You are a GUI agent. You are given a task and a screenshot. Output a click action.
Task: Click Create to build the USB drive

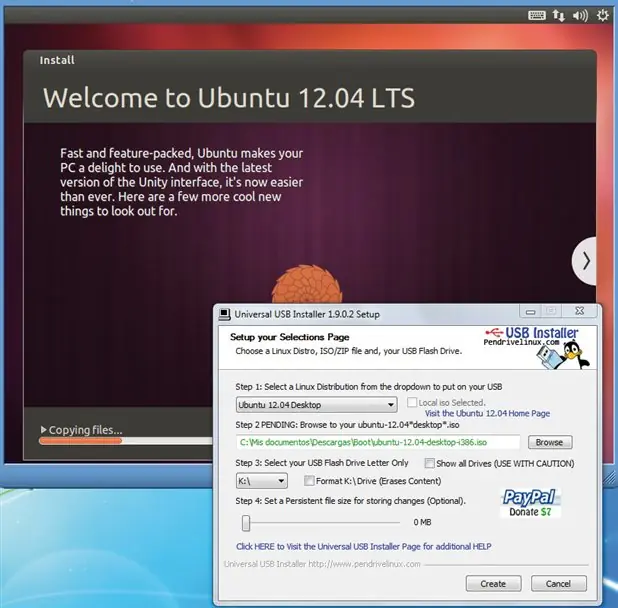pos(493,584)
